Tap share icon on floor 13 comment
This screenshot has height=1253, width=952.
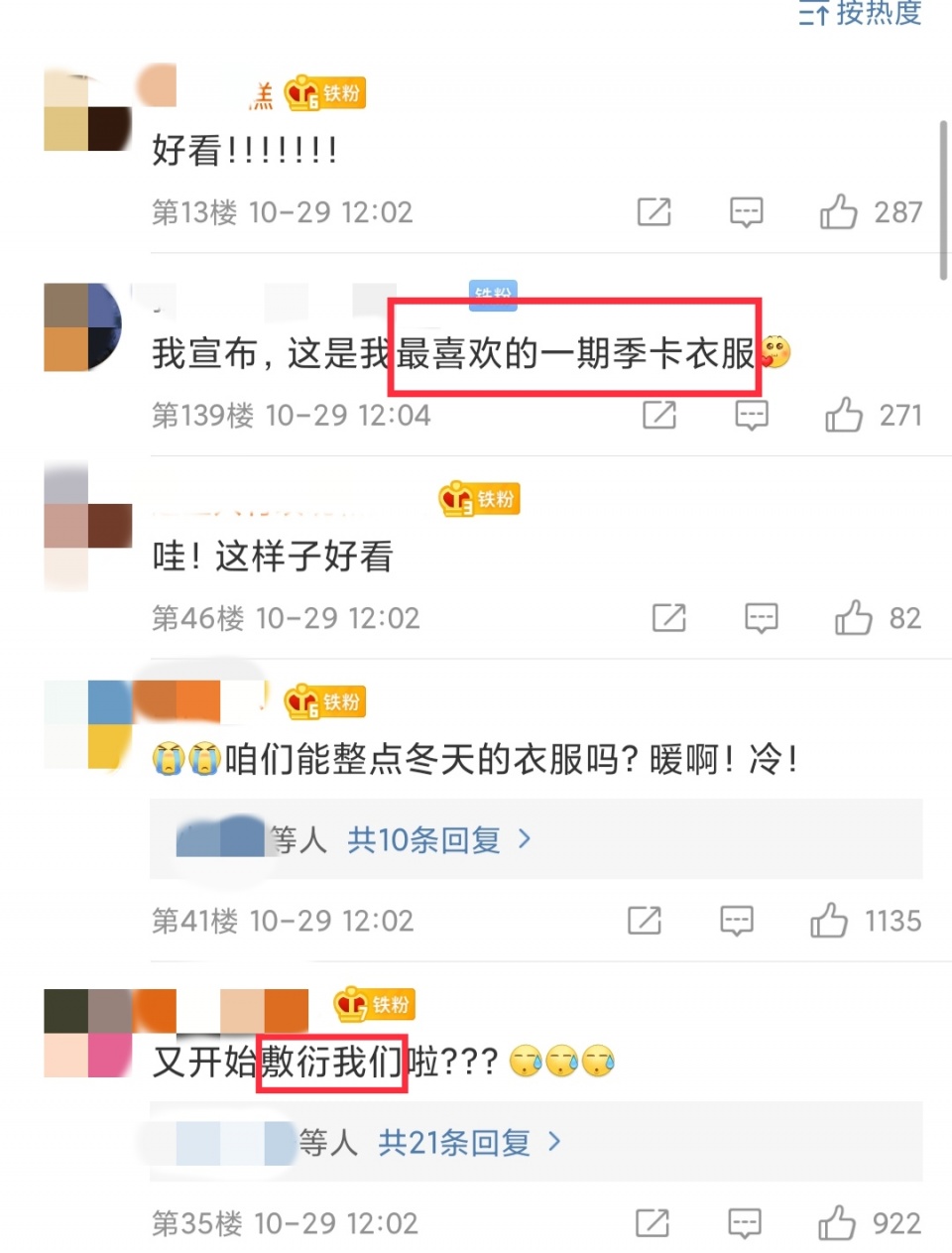[x=654, y=212]
